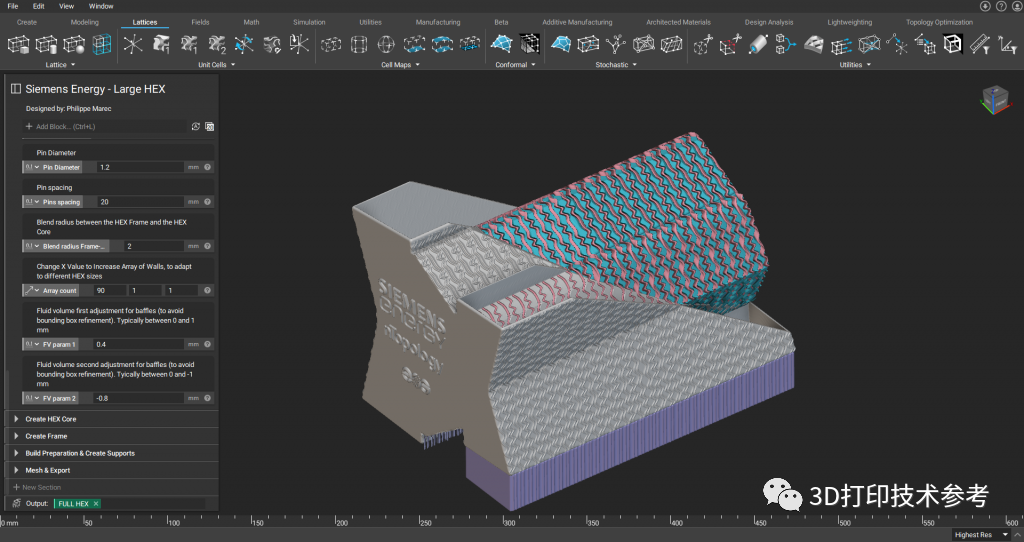The height and width of the screenshot is (542, 1024).
Task: Click the info icon beside Pin Diameter value
Action: [x=208, y=167]
